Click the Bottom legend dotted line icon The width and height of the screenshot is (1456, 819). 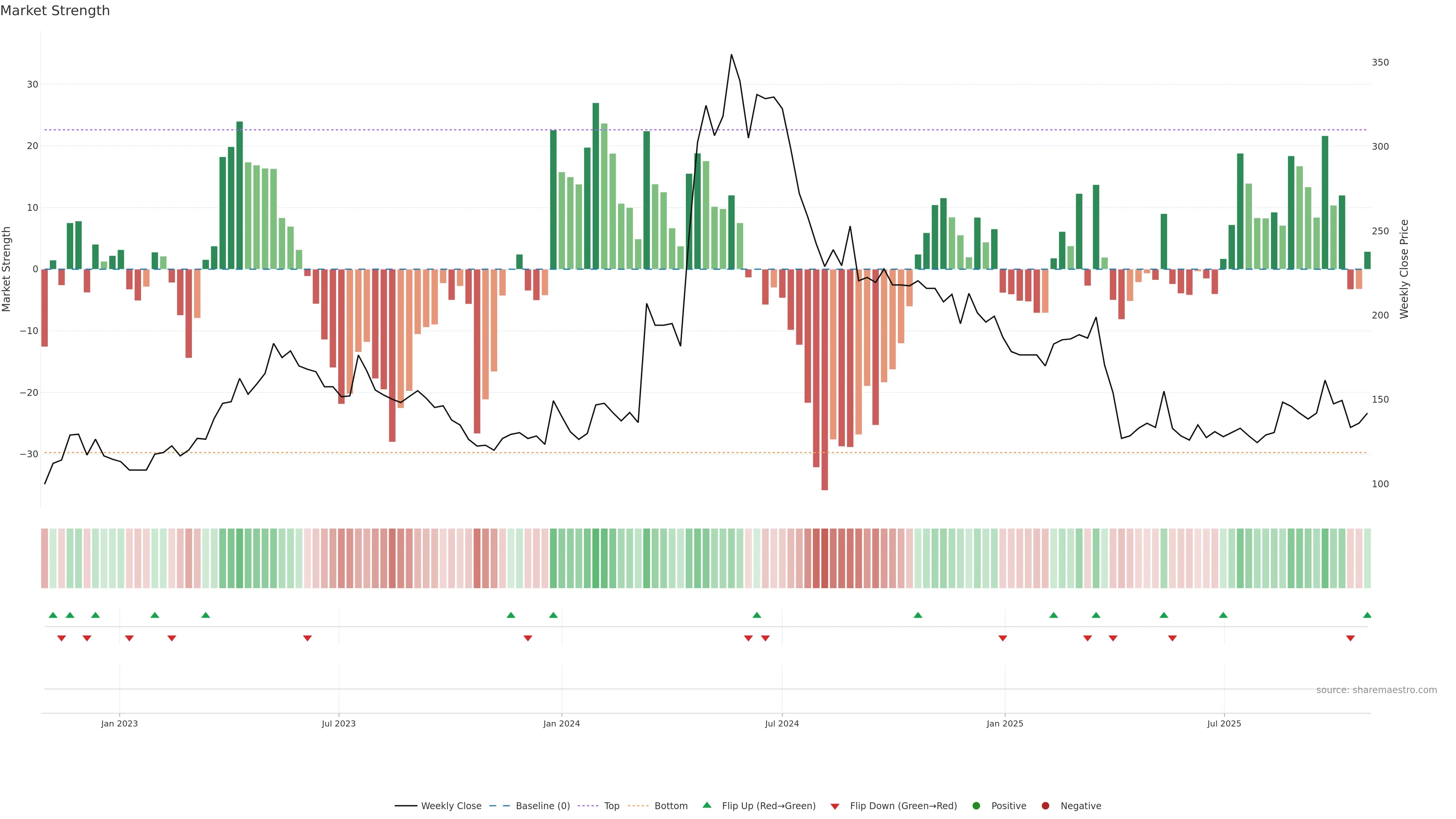point(638,805)
